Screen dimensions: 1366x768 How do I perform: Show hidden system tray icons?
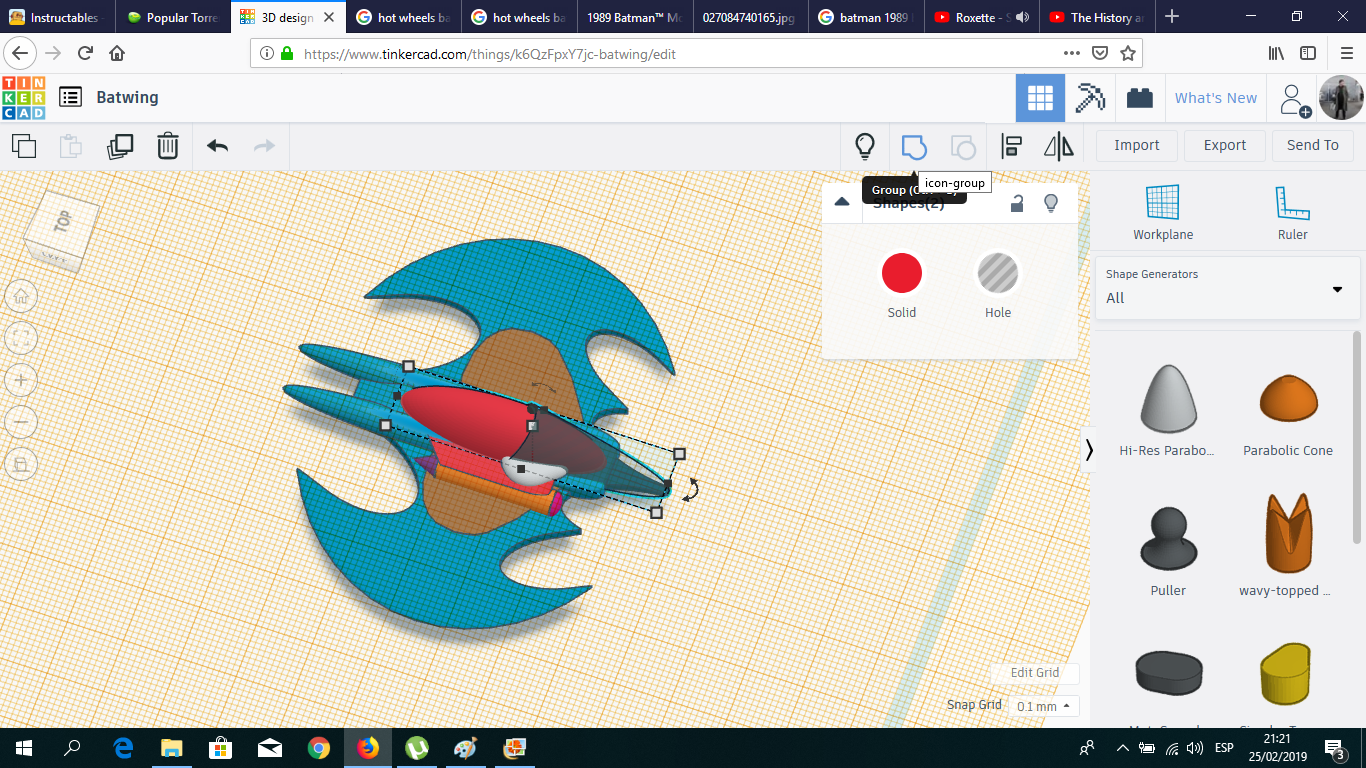pos(1122,748)
